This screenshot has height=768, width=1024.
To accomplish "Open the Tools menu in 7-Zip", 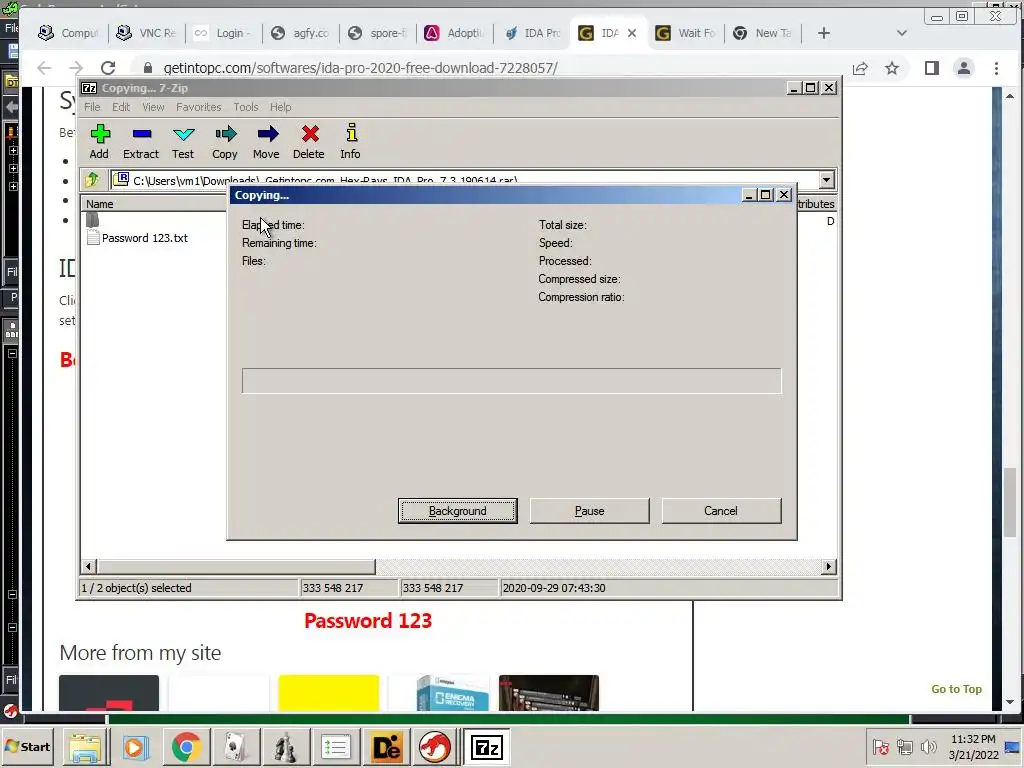I will [246, 107].
